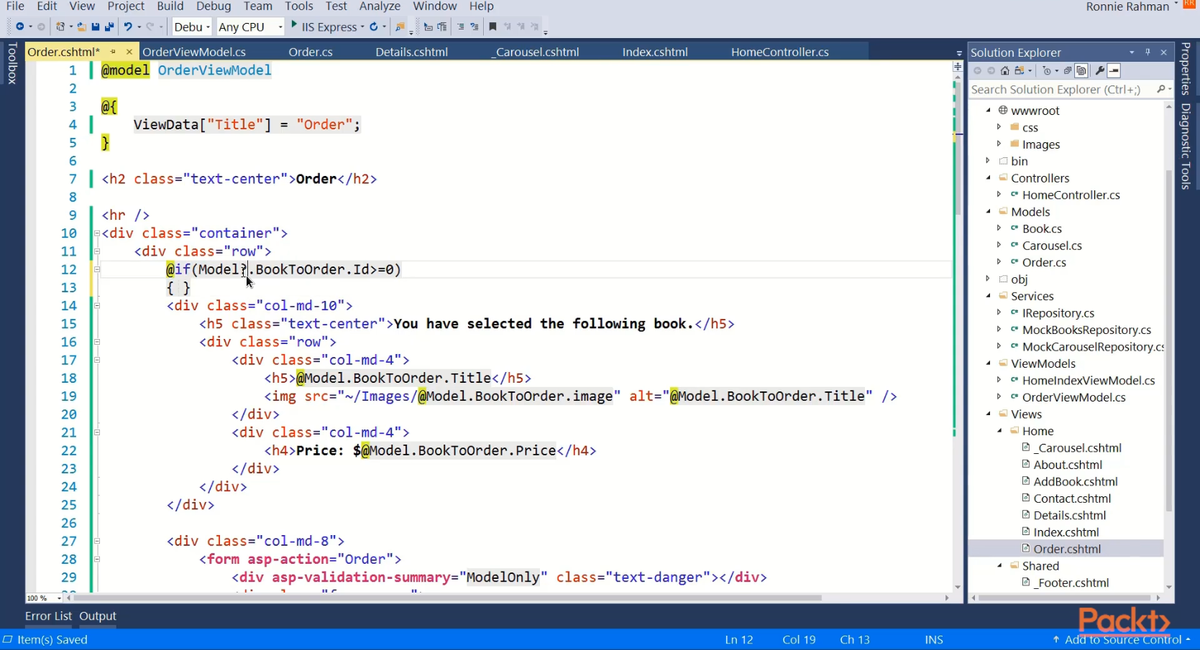The height and width of the screenshot is (650, 1200).
Task: Open the Debug configuration dropdown
Action: pos(192,27)
